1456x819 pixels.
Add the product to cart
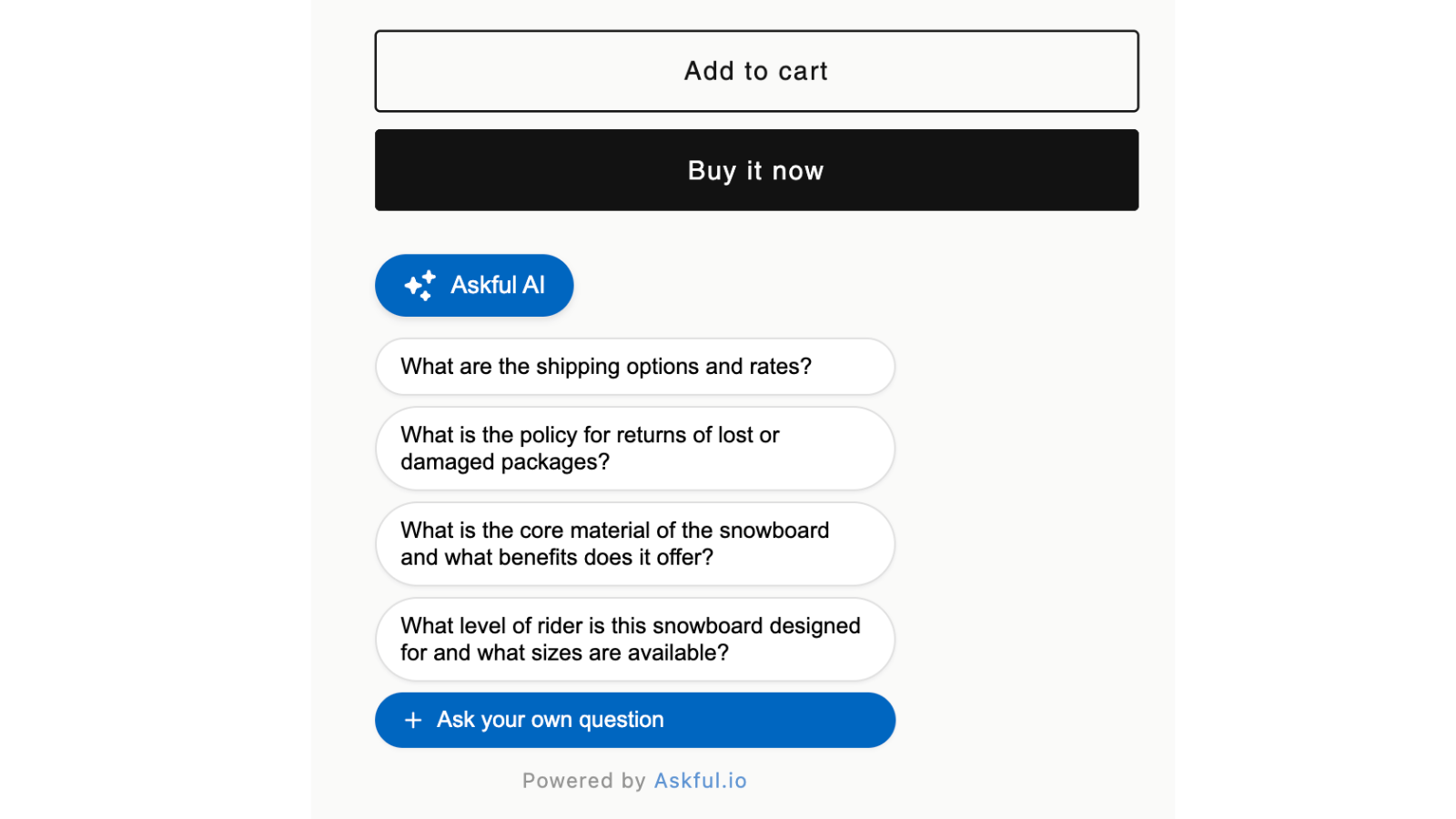pos(756,71)
